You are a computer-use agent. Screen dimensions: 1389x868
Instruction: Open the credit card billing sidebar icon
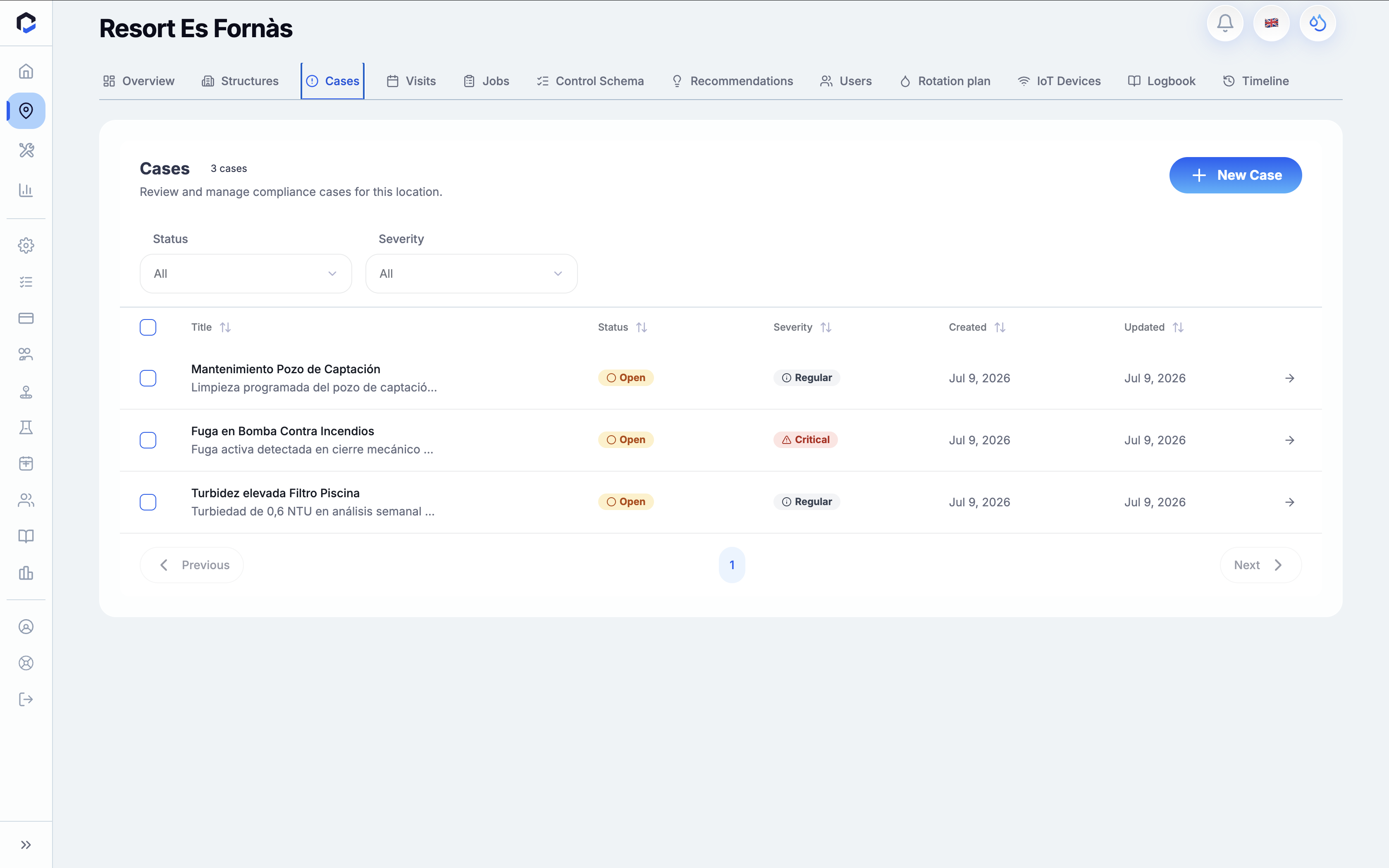(x=26, y=318)
